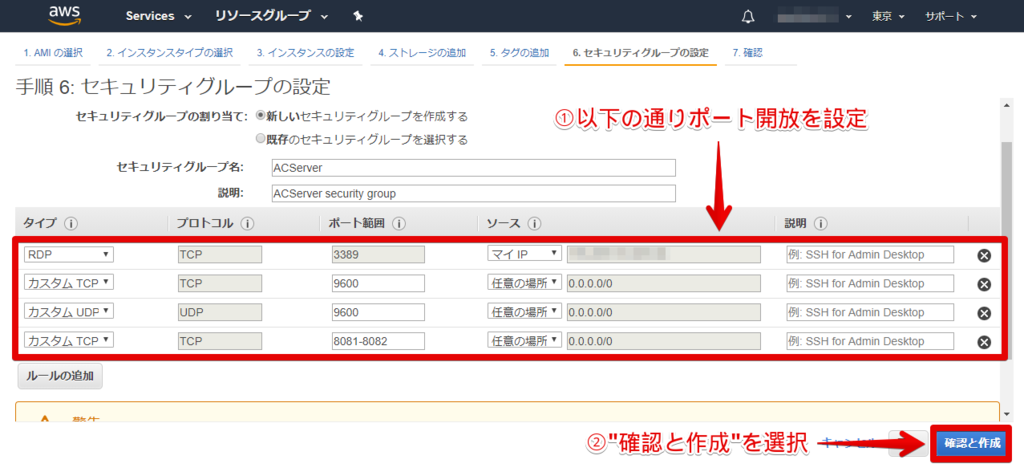
Task: Click description field for UDP 9600 rule
Action: [x=870, y=312]
